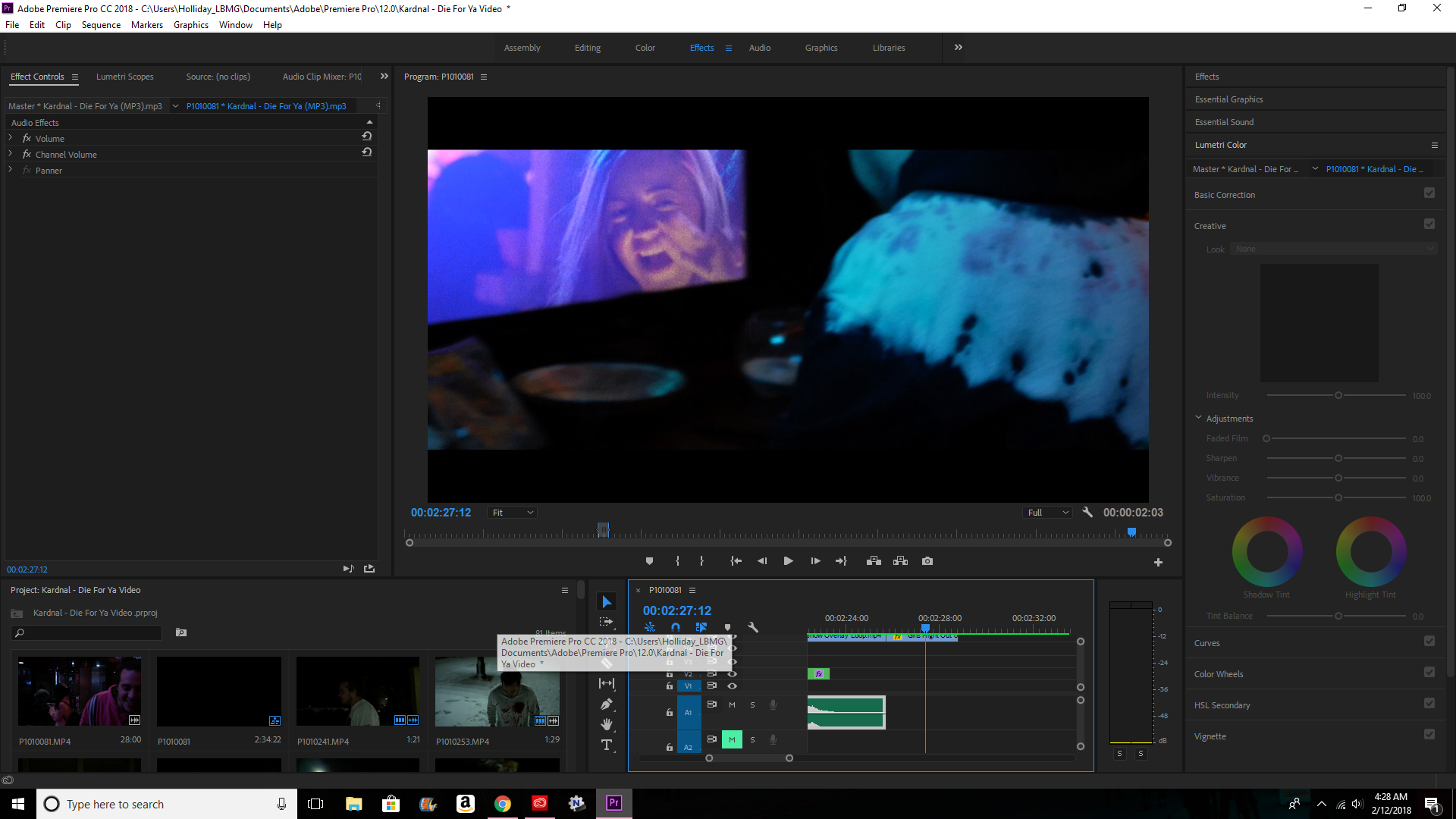Viewport: 1456px width, 819px height.
Task: Switch to Editing workspace
Action: pyautogui.click(x=588, y=48)
